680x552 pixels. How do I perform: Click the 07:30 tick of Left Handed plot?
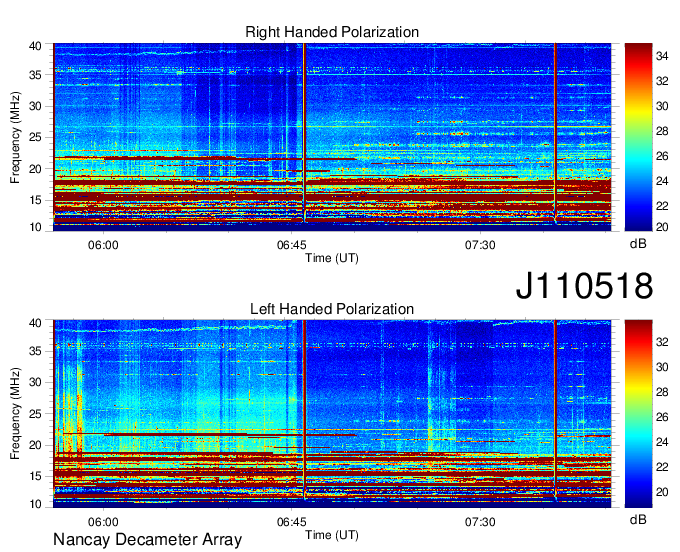(480, 522)
